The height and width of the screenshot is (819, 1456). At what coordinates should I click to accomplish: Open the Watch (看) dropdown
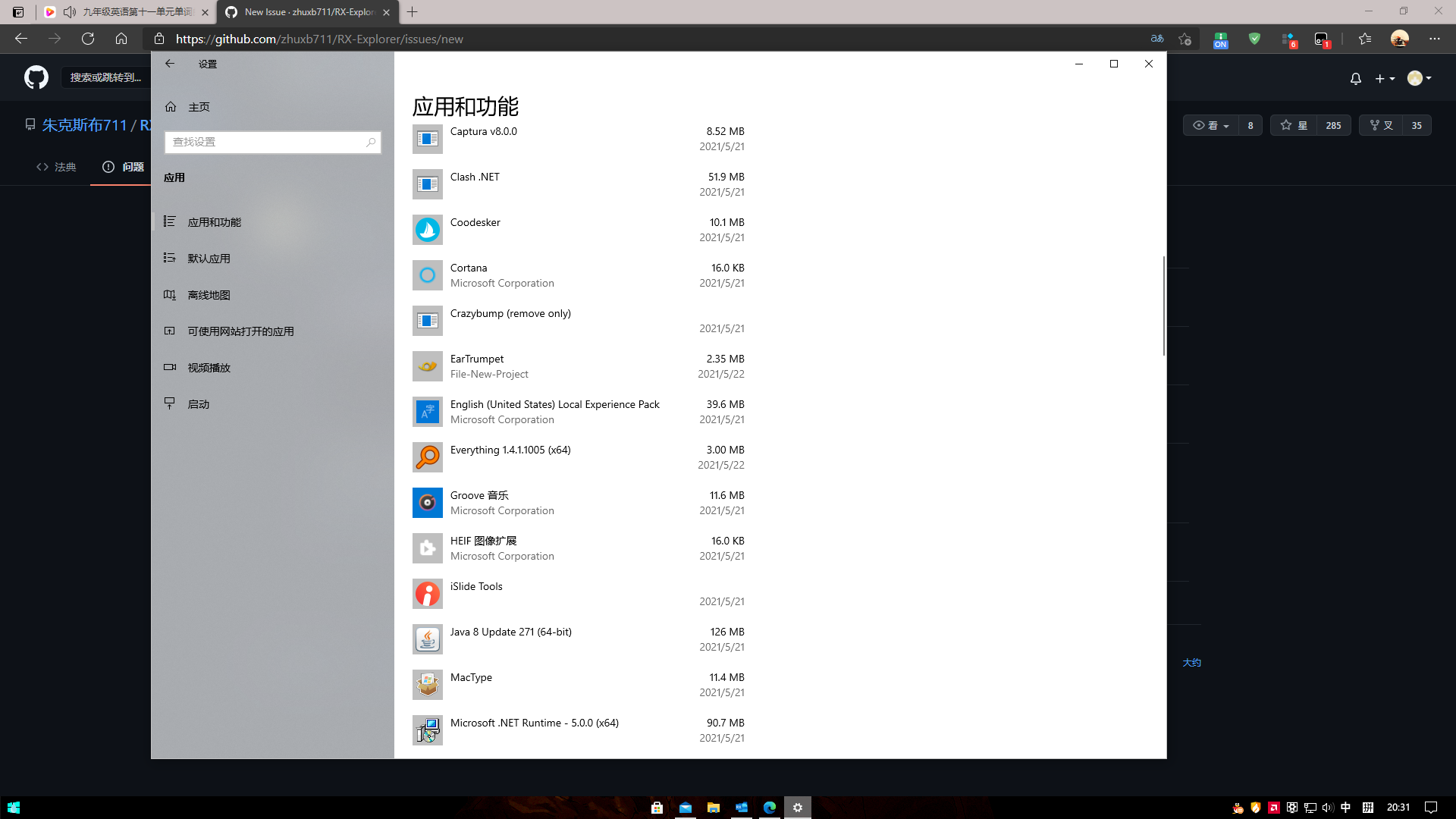tap(1211, 125)
